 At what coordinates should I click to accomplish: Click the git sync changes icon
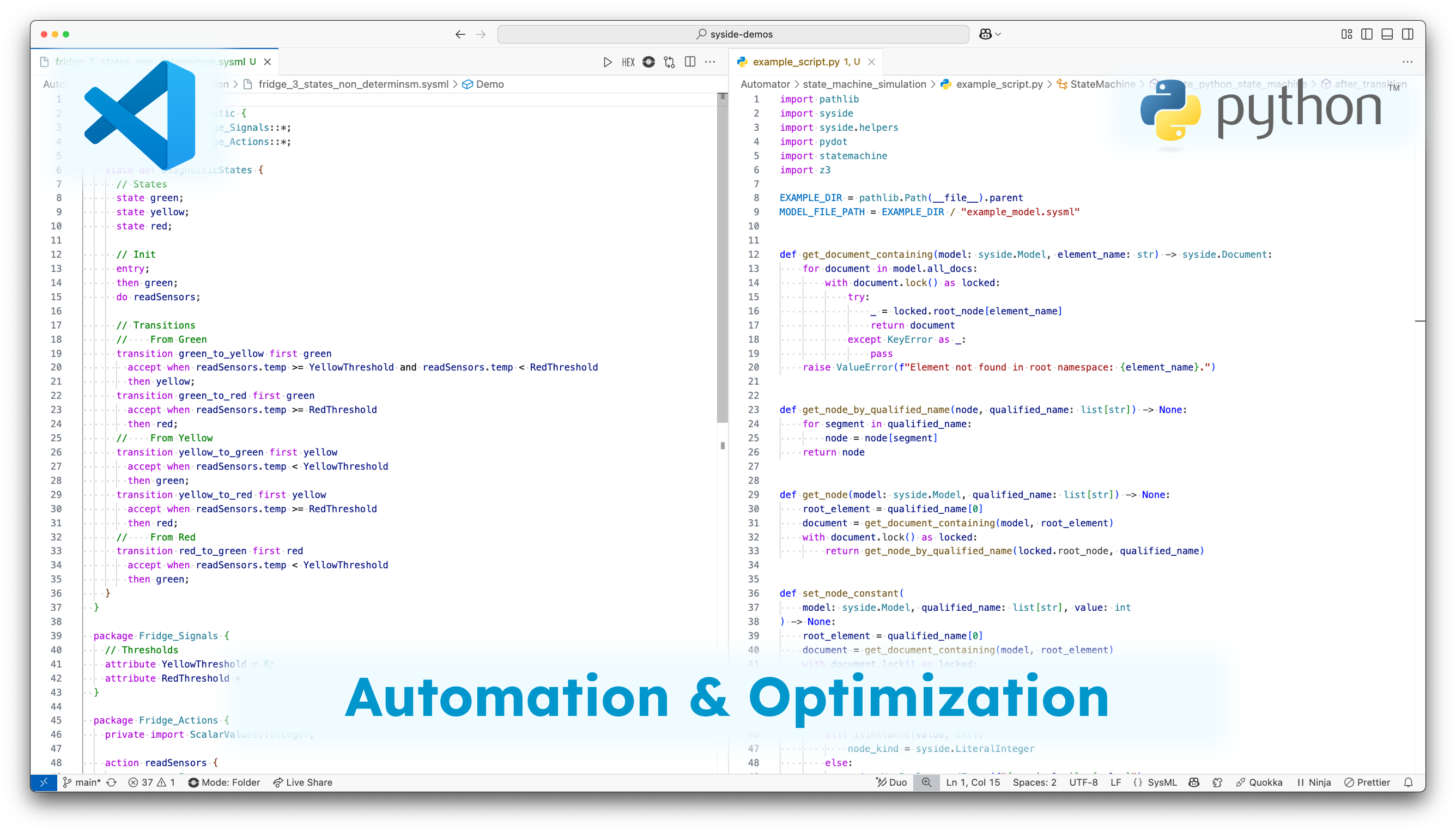coord(112,782)
